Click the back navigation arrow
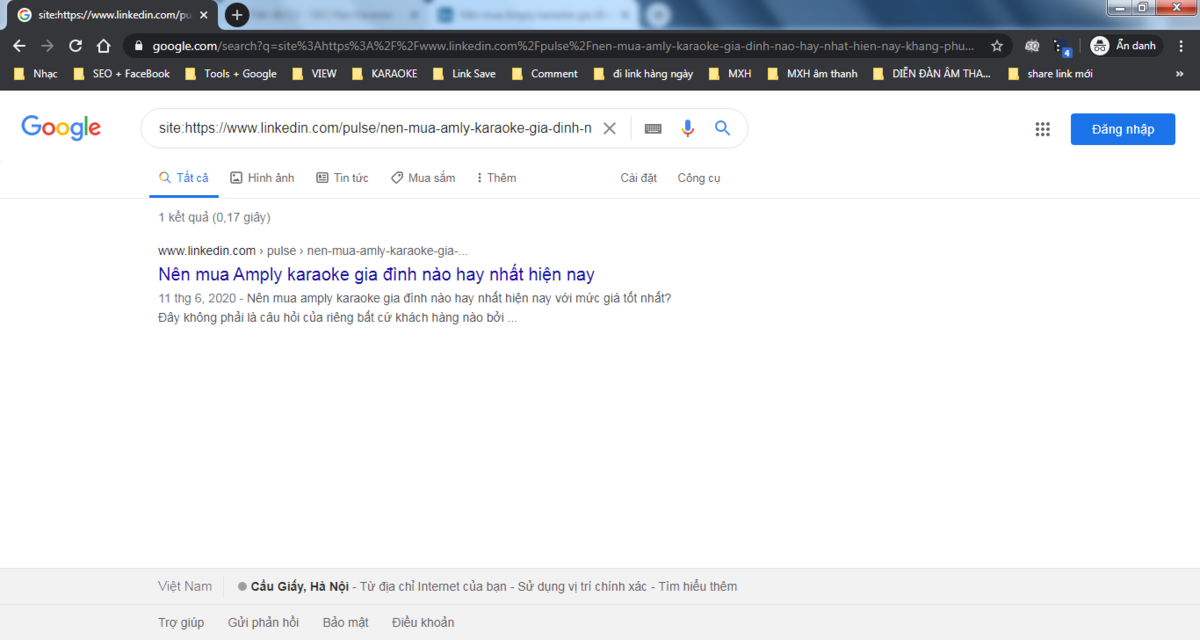Screen dimensions: 1200x640 click(20, 46)
